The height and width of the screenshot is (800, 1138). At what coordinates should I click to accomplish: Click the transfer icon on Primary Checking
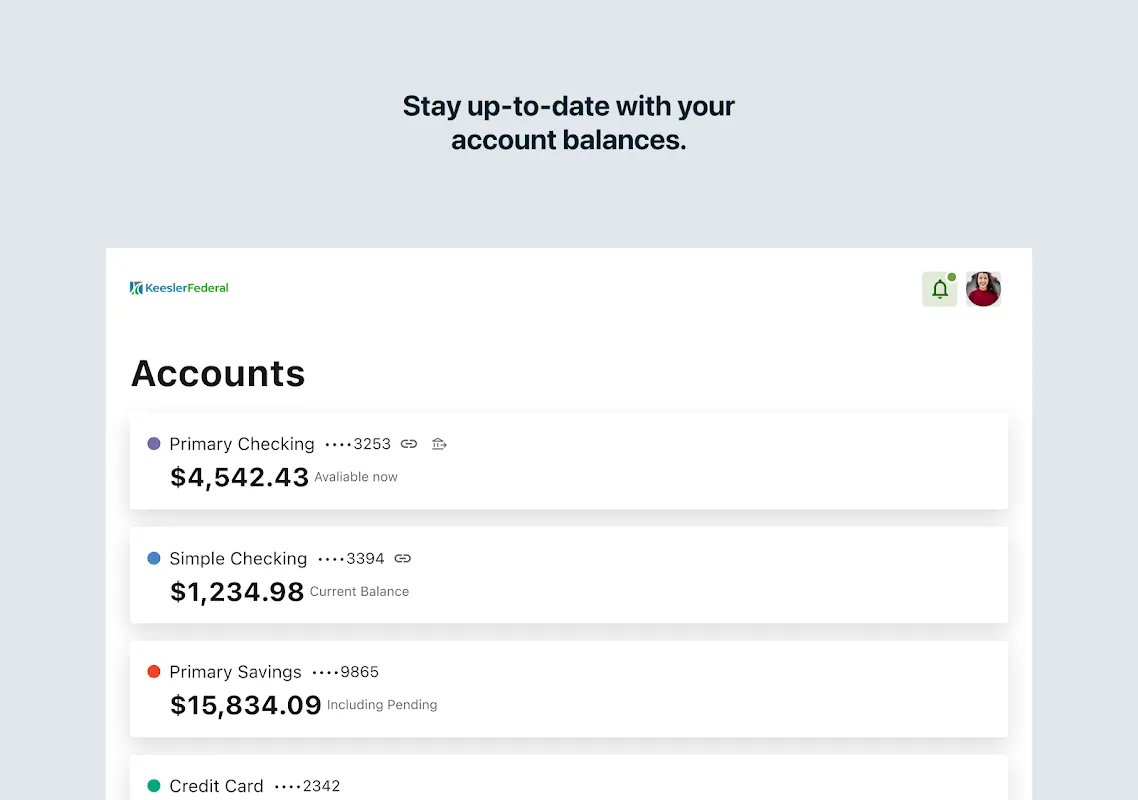pyautogui.click(x=439, y=444)
